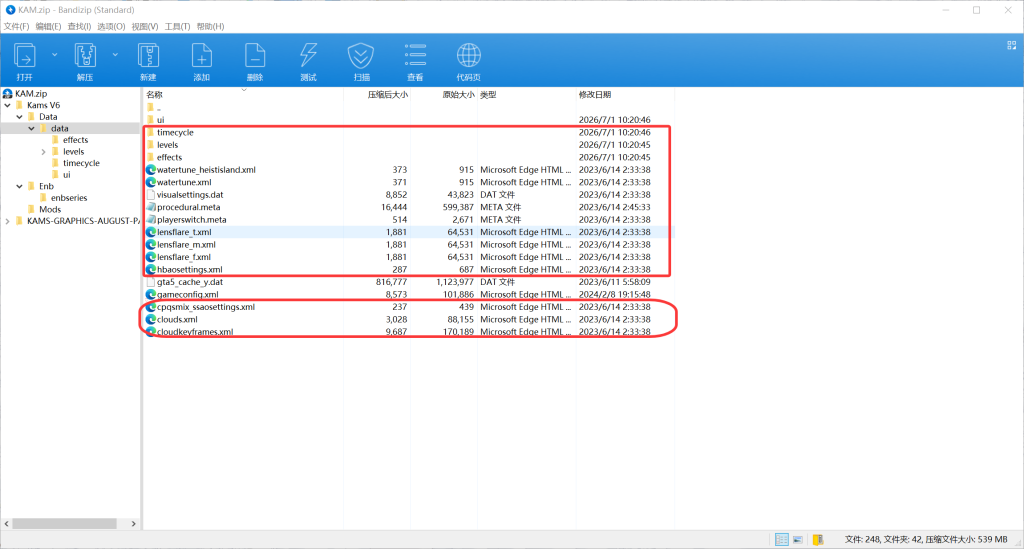
Task: Select the Mods folder in tree
Action: 50,209
